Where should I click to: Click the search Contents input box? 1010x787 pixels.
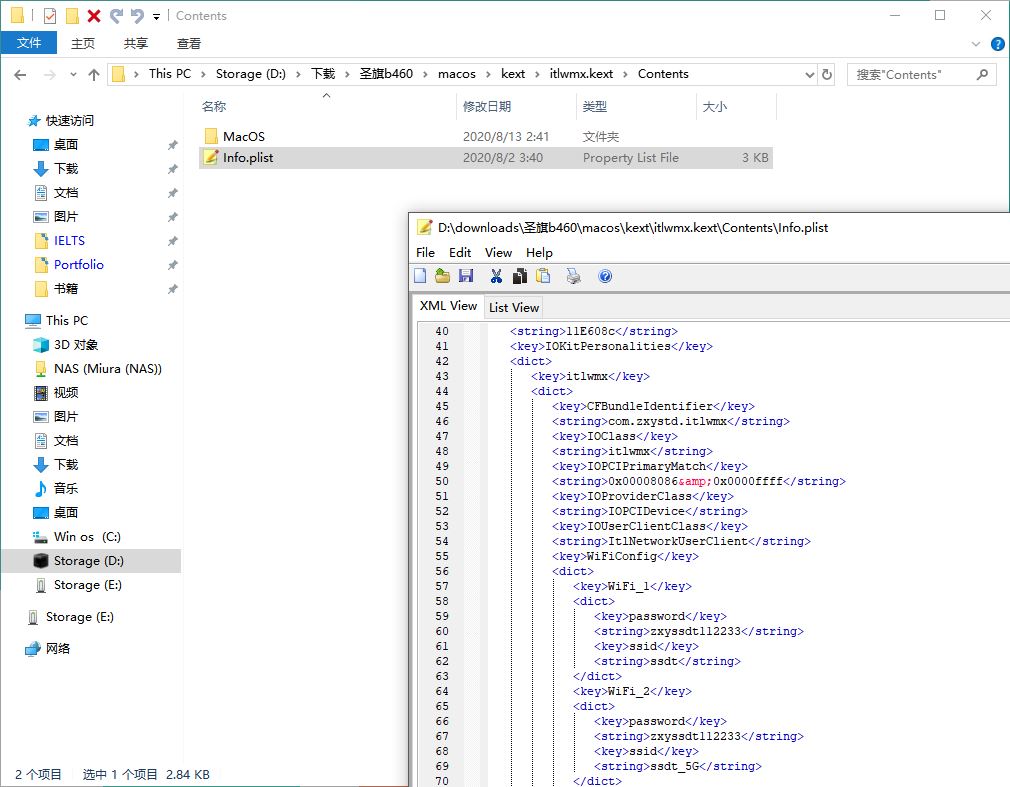click(910, 74)
